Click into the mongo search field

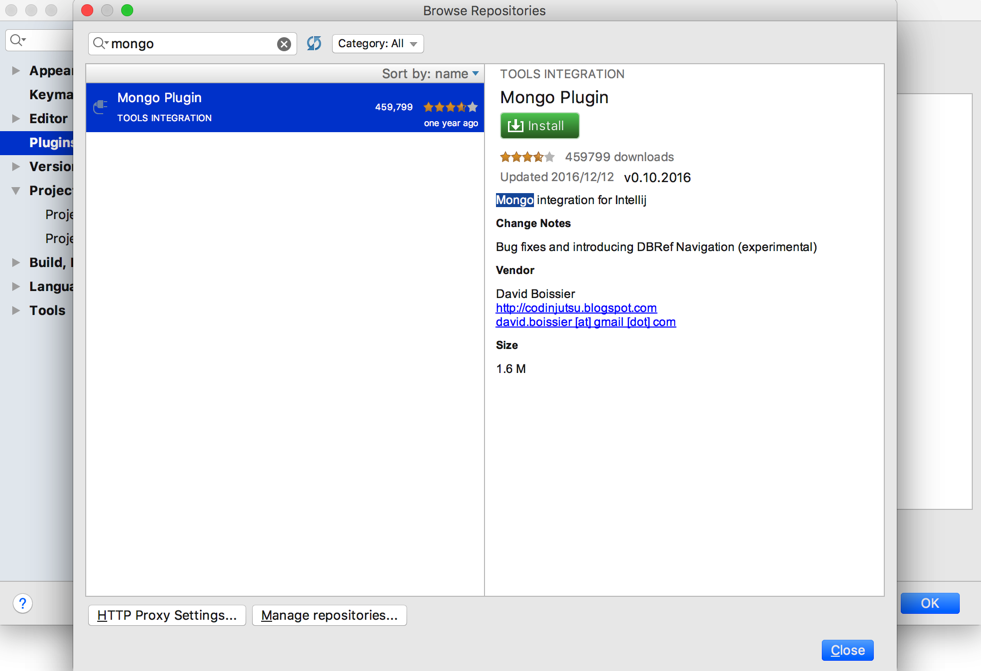pos(193,44)
